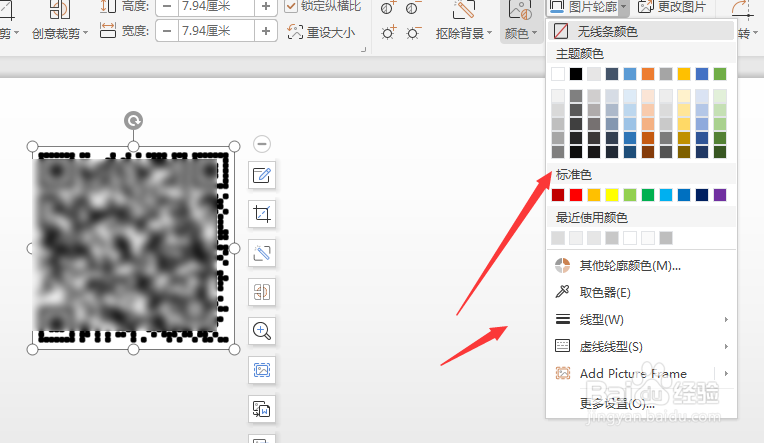The height and width of the screenshot is (443, 764).
Task: Click the magnifier zoom preview icon
Action: tap(262, 331)
